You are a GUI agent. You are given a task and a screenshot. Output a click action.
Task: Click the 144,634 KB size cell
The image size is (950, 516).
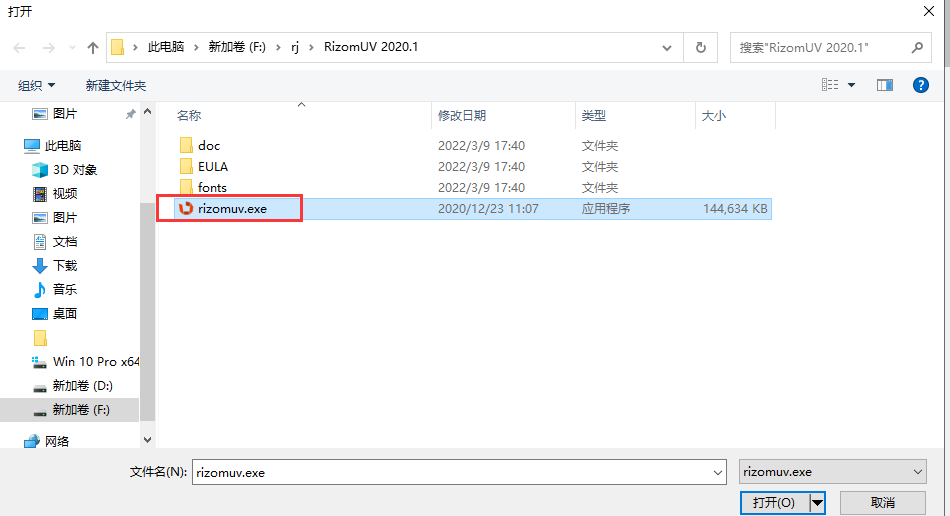pyautogui.click(x=735, y=209)
